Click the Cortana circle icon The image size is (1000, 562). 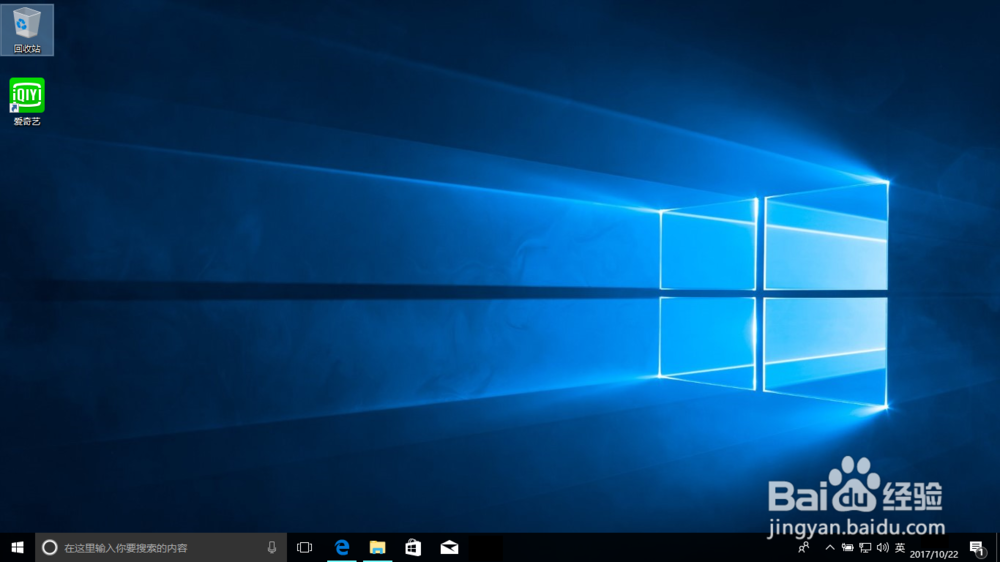click(50, 547)
